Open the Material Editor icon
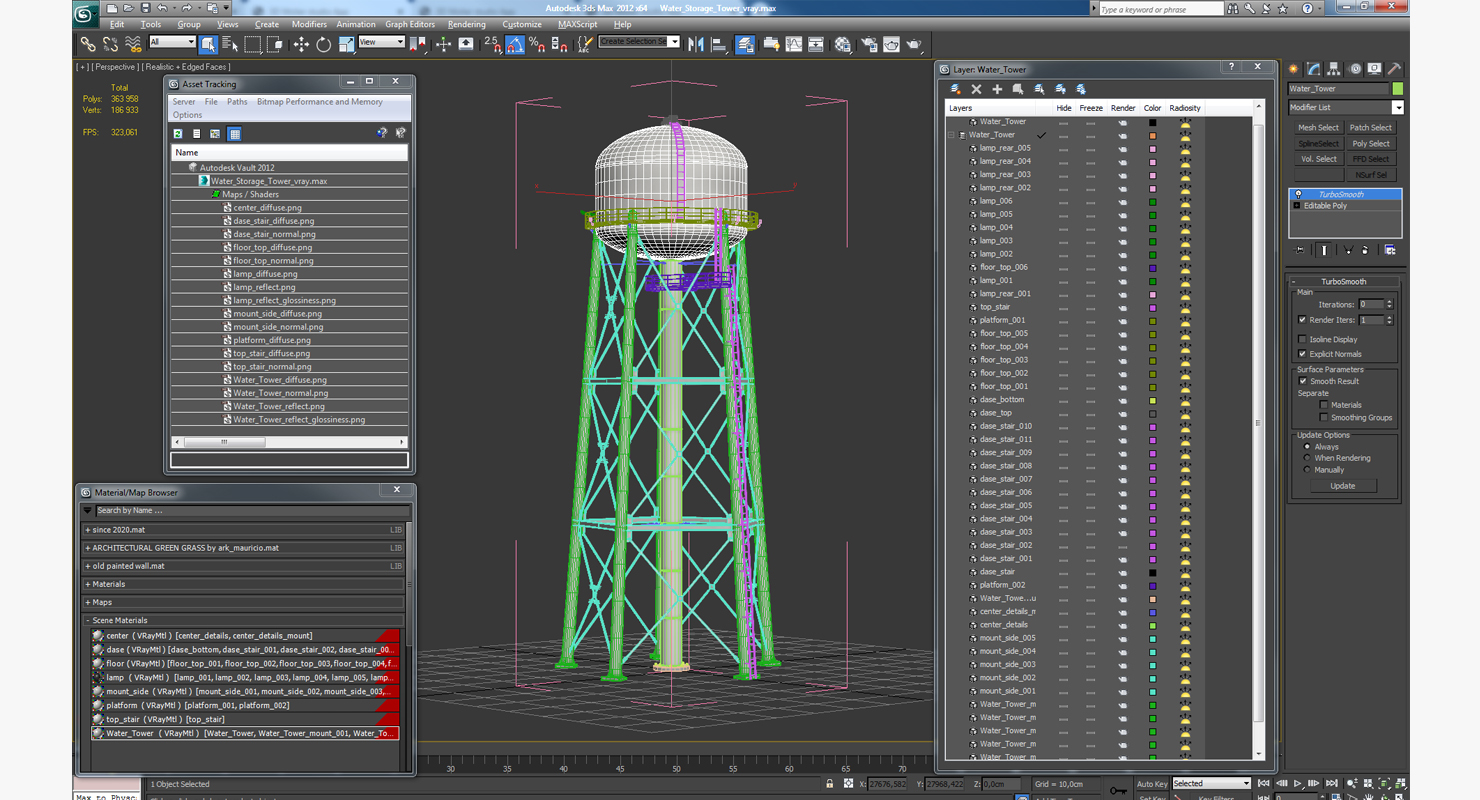The image size is (1480, 800). pos(843,45)
